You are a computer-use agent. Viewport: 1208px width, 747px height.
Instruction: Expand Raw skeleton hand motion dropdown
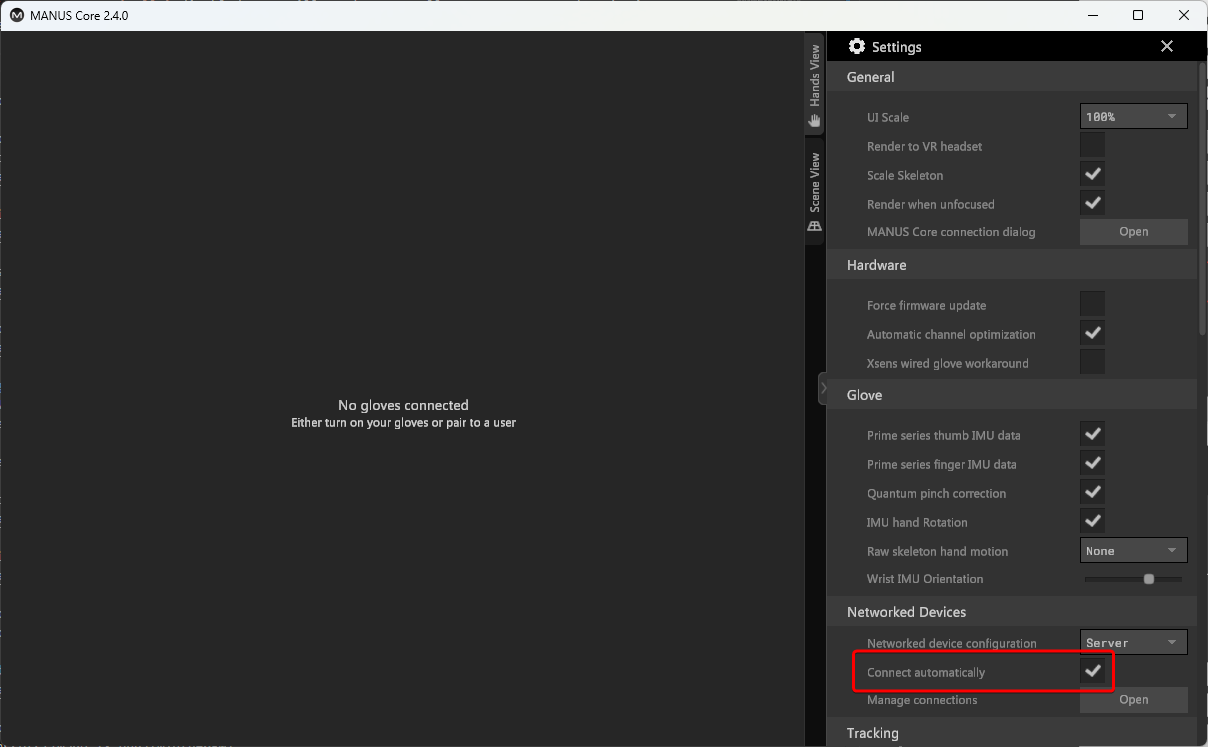[1133, 551]
